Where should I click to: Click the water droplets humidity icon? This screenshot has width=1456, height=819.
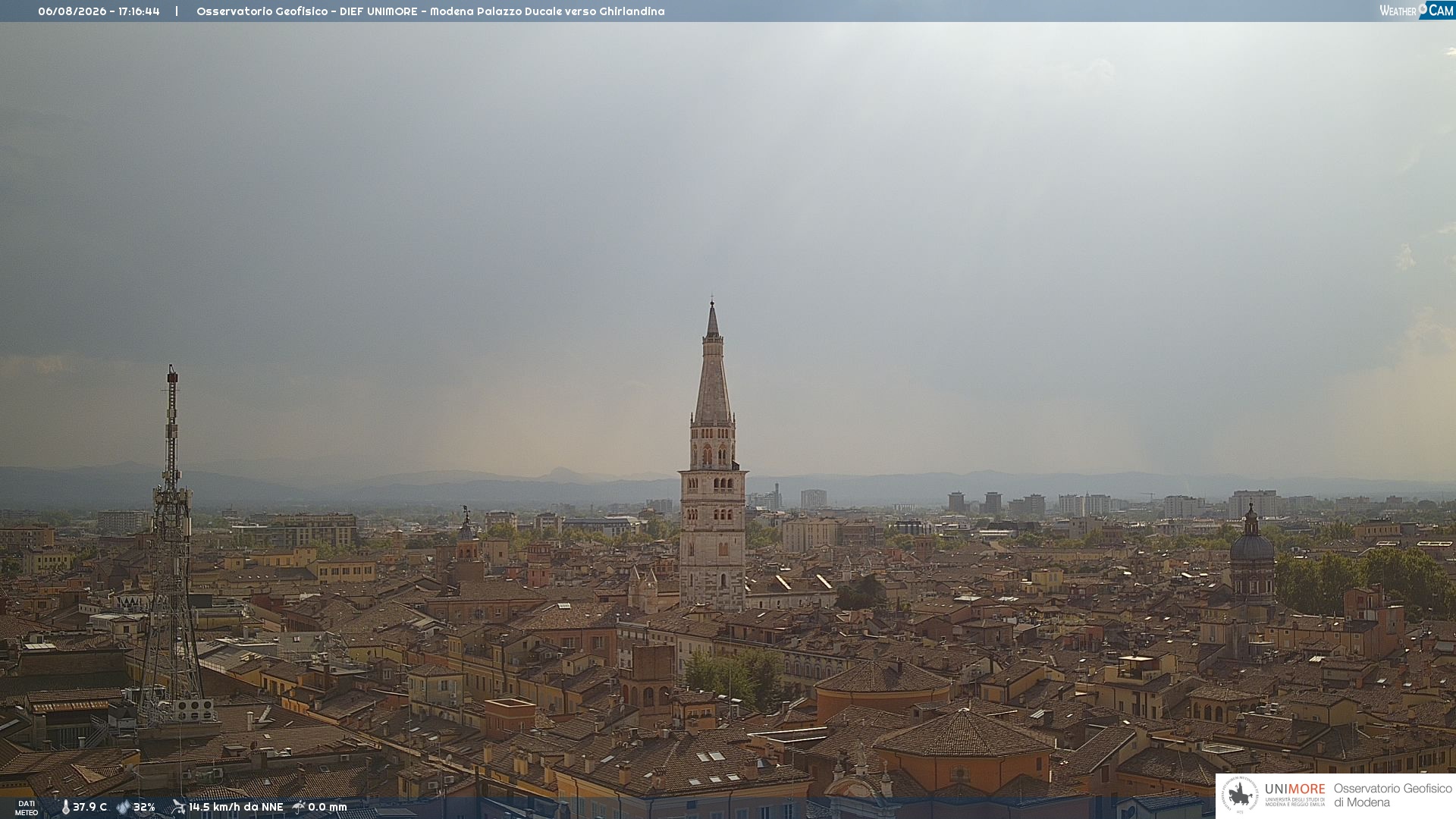tap(123, 808)
